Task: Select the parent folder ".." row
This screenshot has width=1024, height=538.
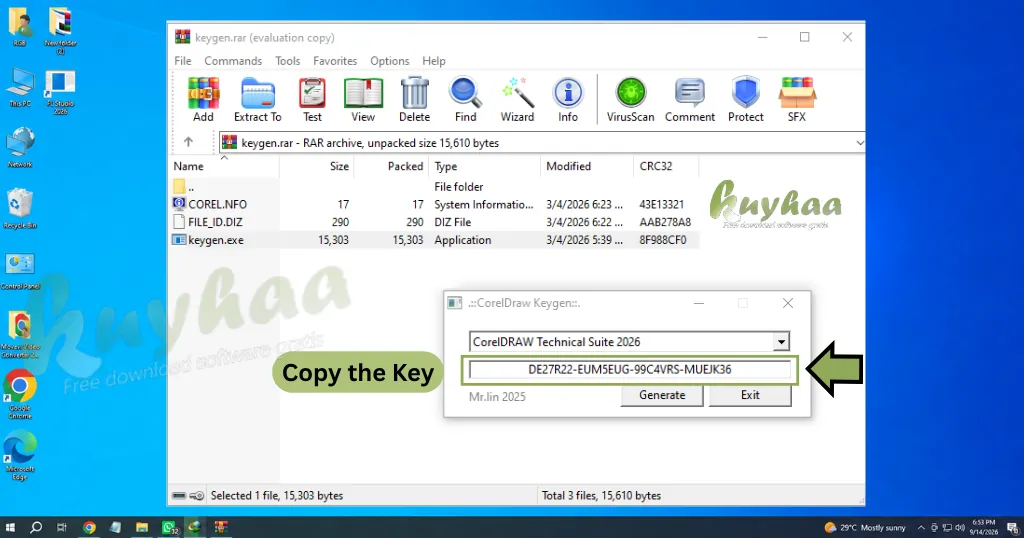Action: coord(434,187)
